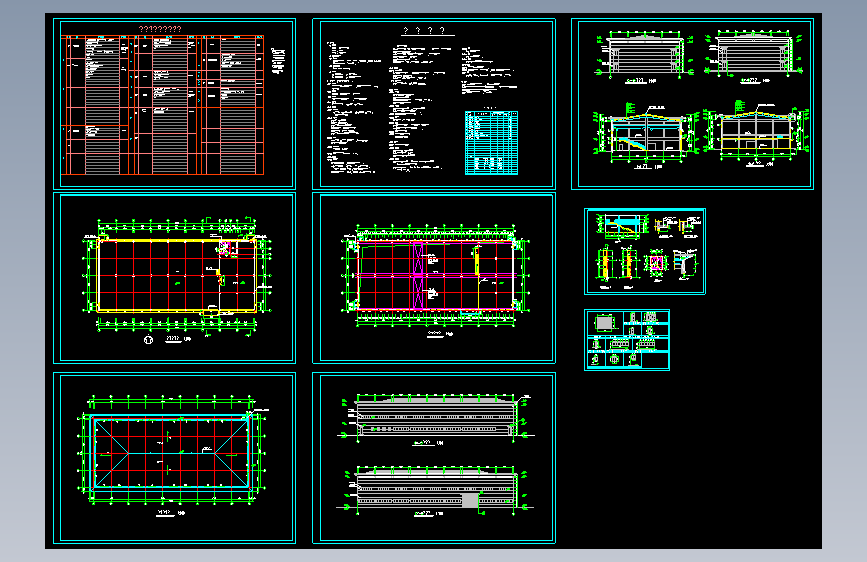The height and width of the screenshot is (562, 867).
Task: Select the floor plan with magenta cross-braced bay
Action: coord(434,278)
